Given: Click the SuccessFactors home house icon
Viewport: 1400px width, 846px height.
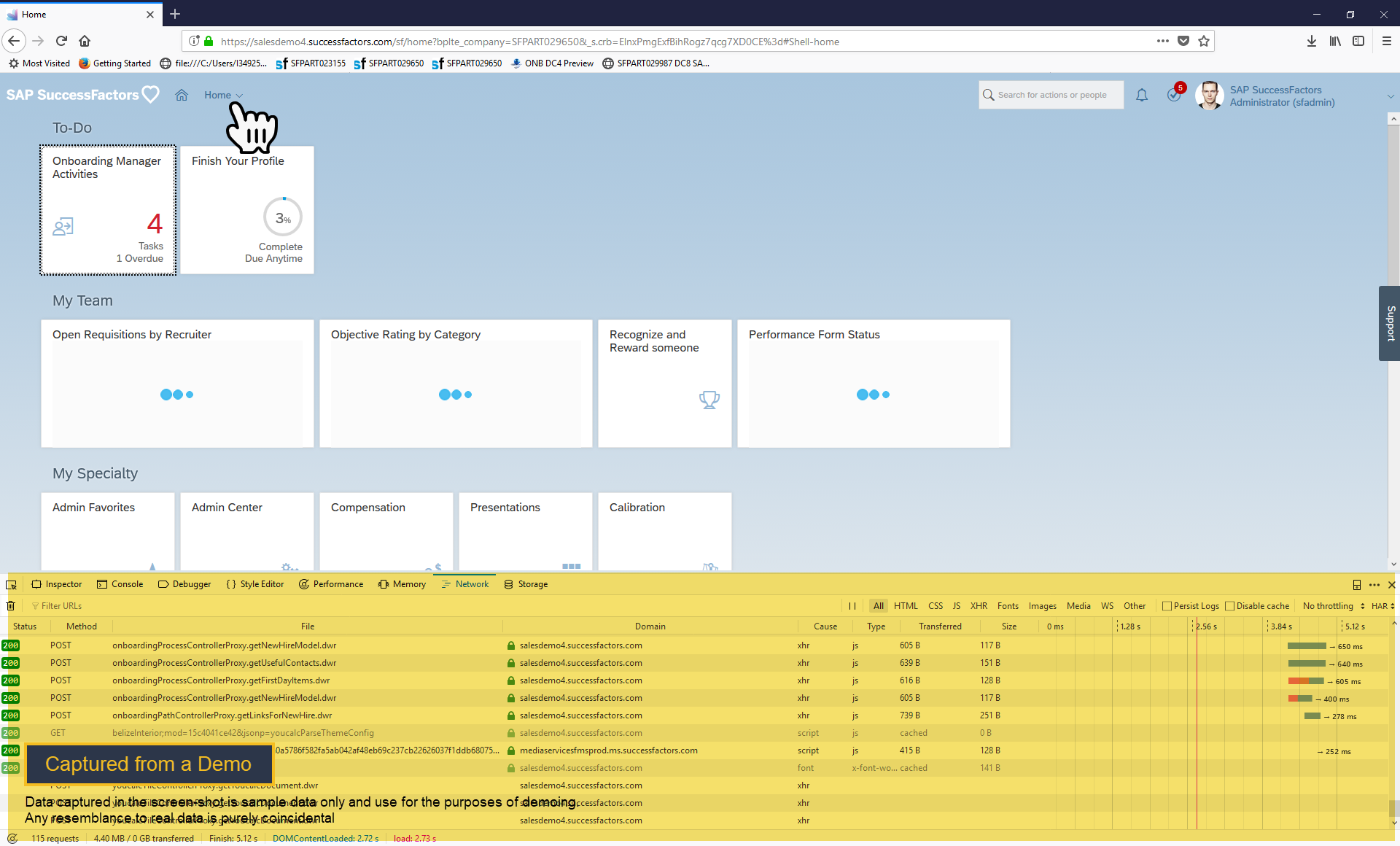Looking at the screenshot, I should click(x=182, y=95).
